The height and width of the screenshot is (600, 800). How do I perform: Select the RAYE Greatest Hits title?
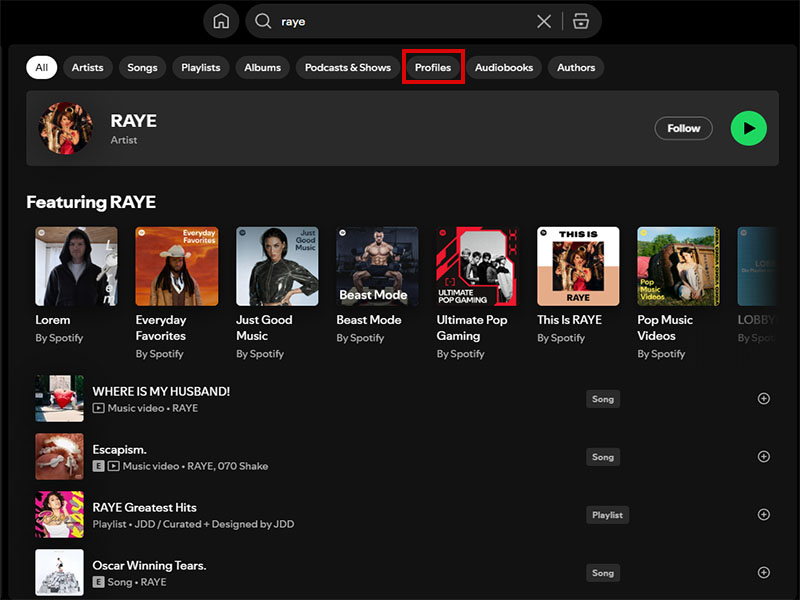144,508
